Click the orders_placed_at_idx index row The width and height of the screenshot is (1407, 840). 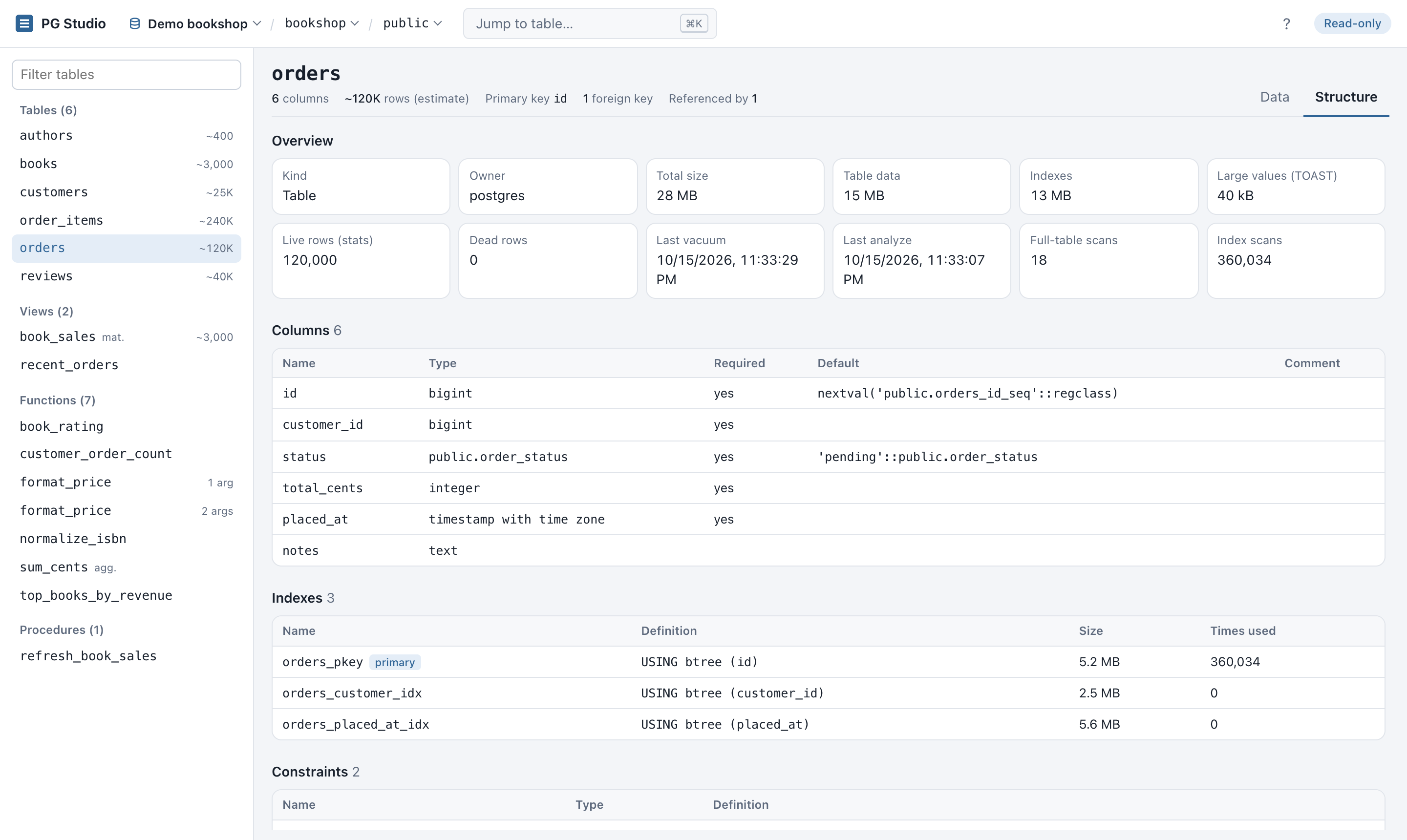[x=828, y=725]
